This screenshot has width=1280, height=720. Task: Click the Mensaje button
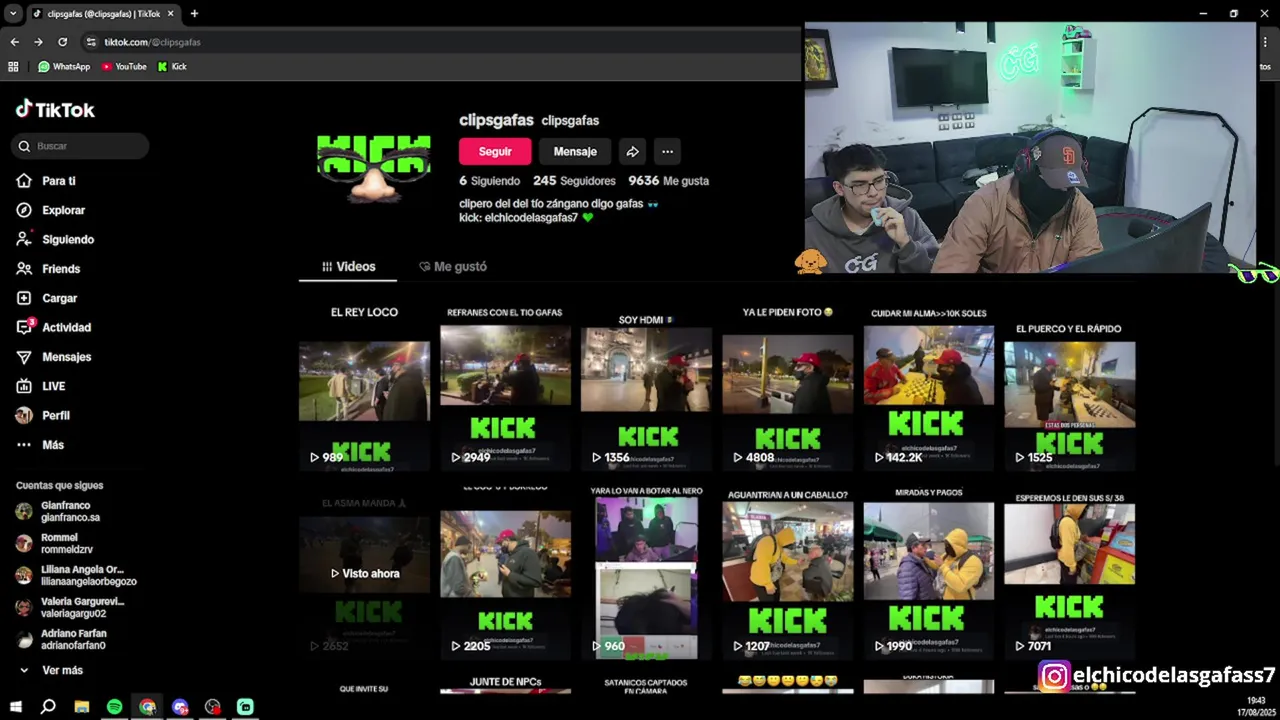point(575,152)
